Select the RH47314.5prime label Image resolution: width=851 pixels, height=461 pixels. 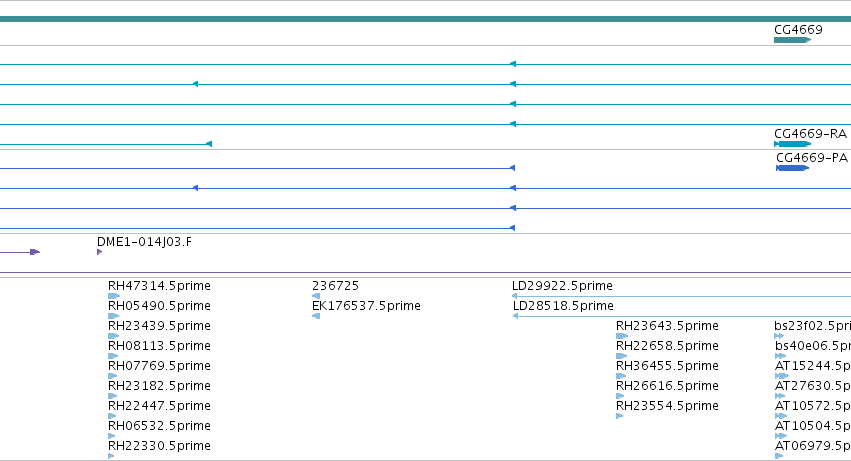(x=159, y=286)
